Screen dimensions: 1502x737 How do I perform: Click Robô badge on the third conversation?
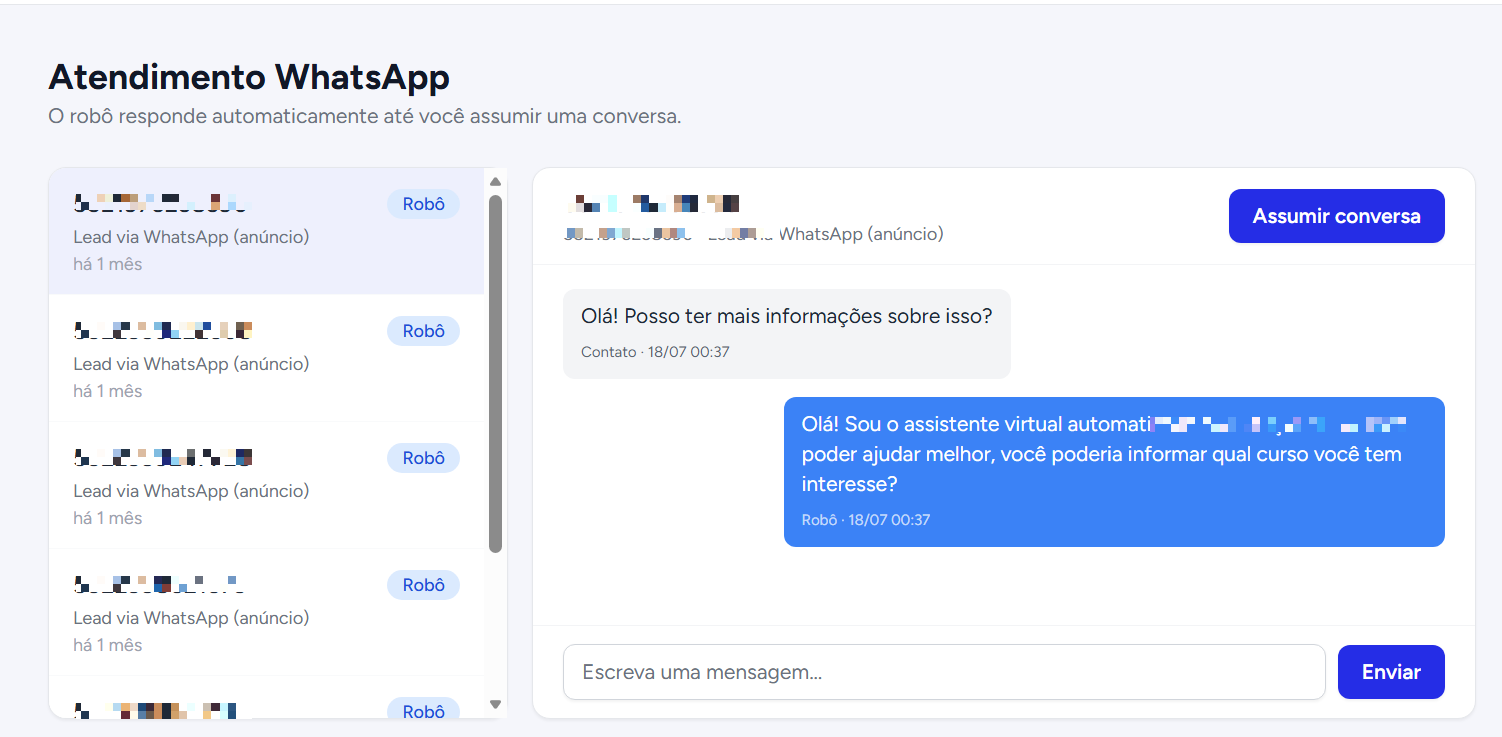[423, 458]
